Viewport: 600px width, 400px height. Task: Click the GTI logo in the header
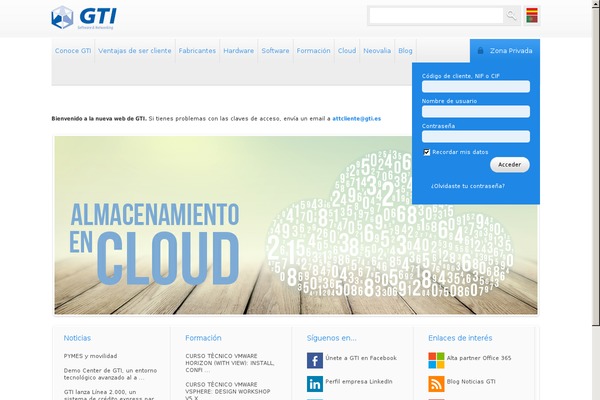point(84,18)
